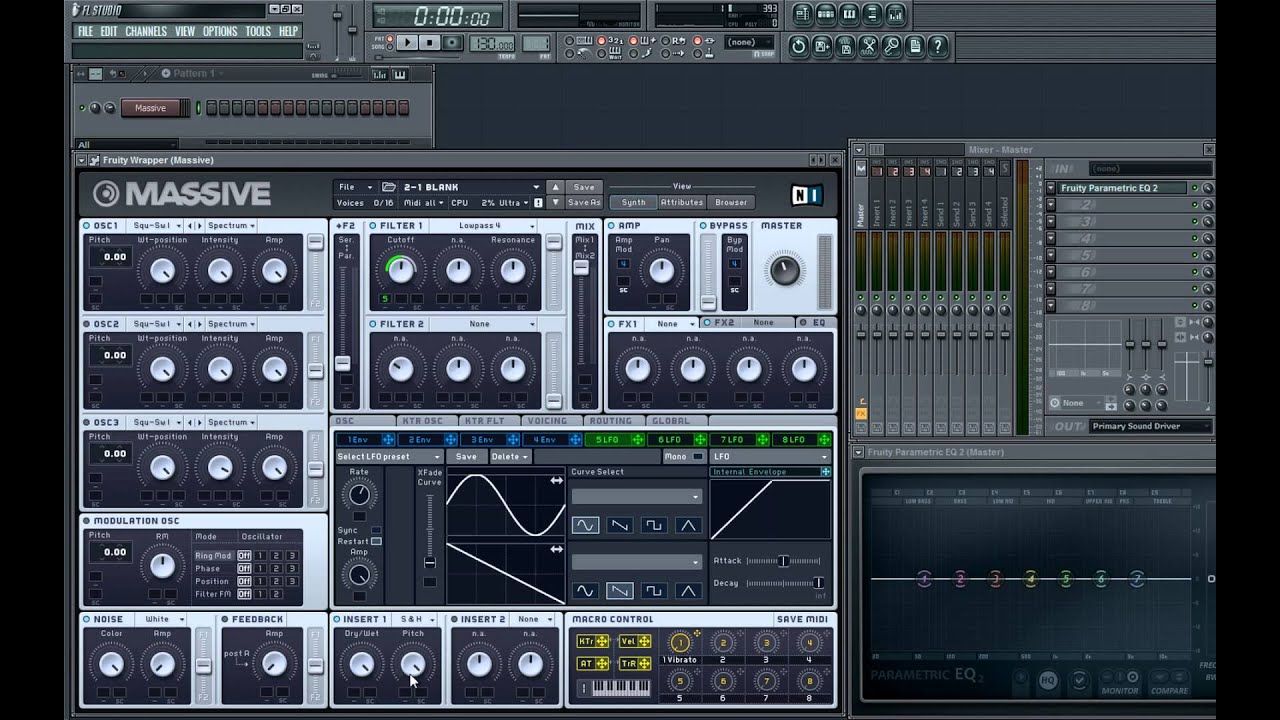
Task: Start playback with the transport play button
Action: [407, 42]
